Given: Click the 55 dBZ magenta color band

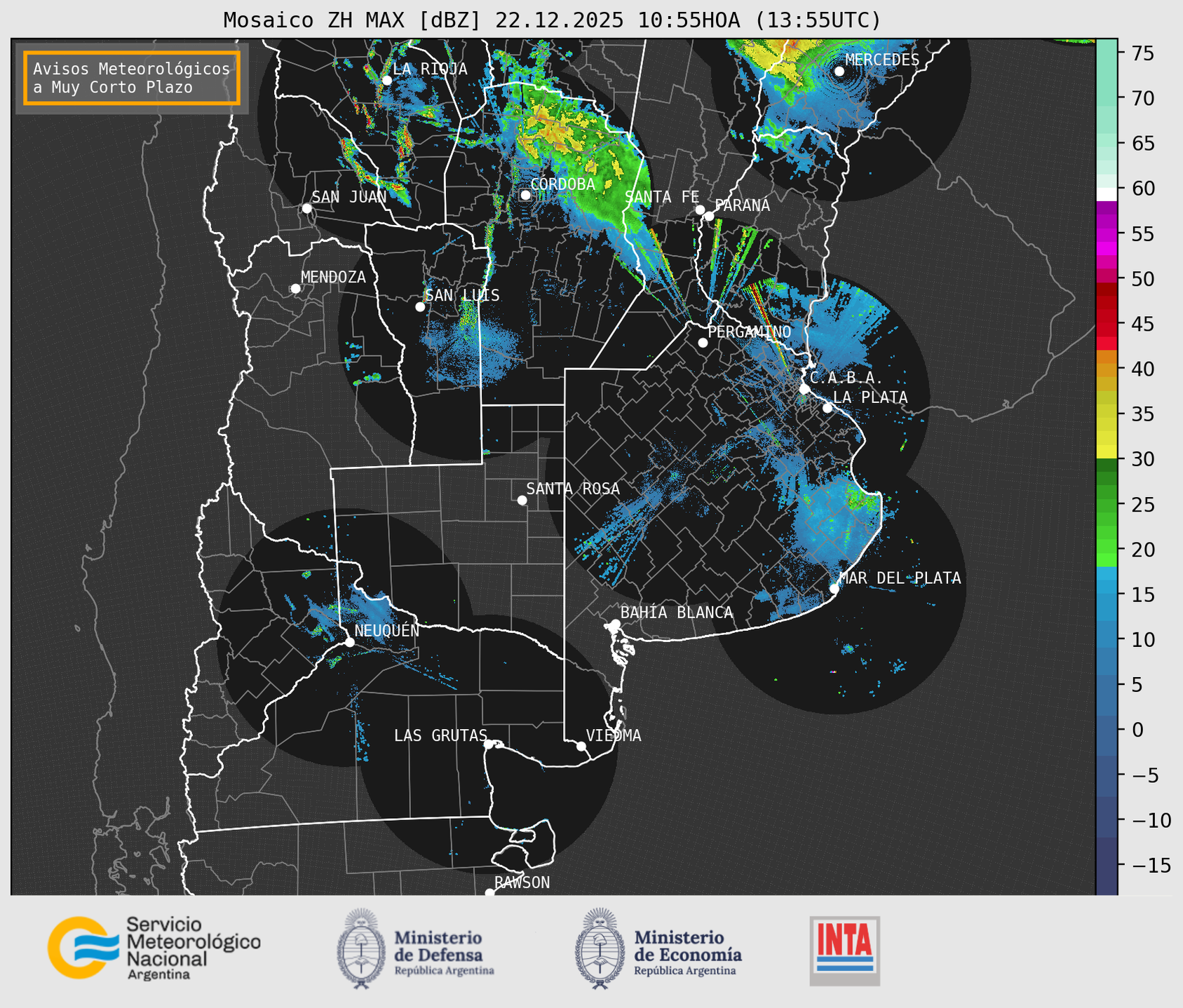Looking at the screenshot, I should click(x=1107, y=234).
